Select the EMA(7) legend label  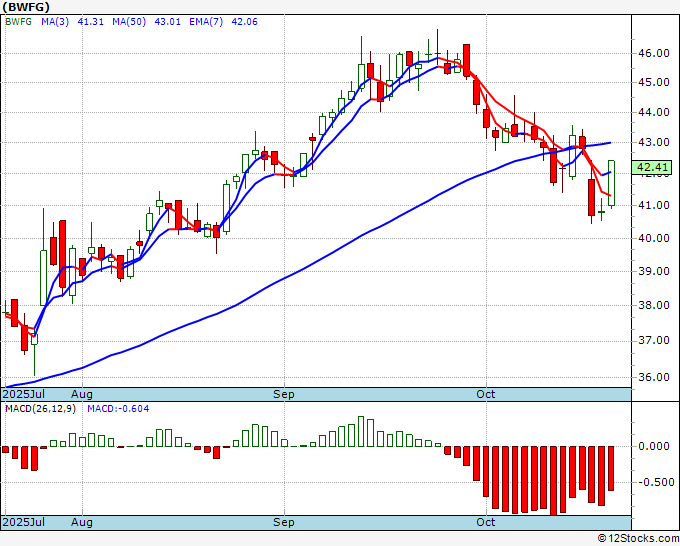point(206,22)
